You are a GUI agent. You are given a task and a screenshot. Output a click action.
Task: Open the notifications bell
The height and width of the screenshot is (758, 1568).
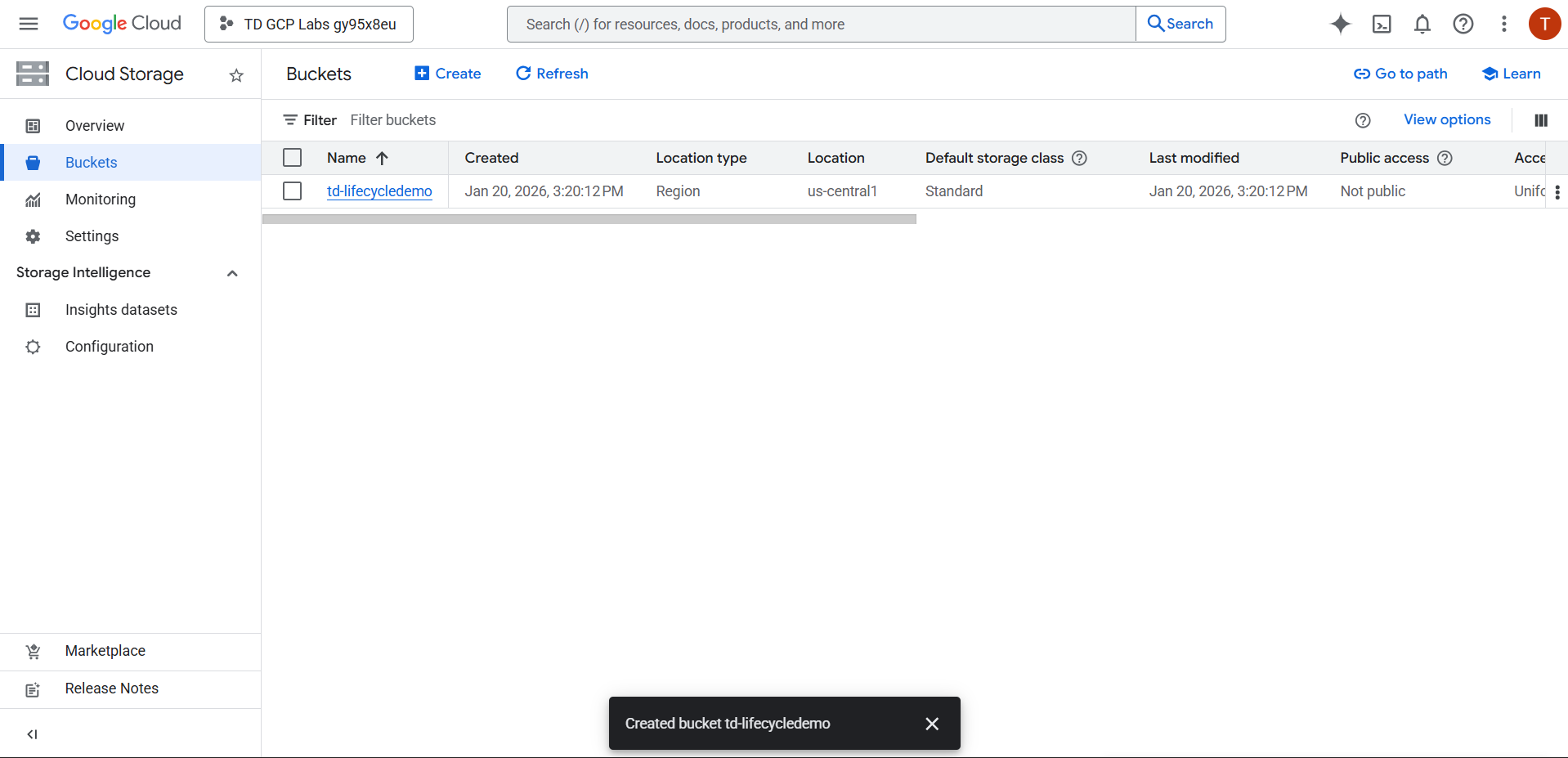click(1422, 25)
